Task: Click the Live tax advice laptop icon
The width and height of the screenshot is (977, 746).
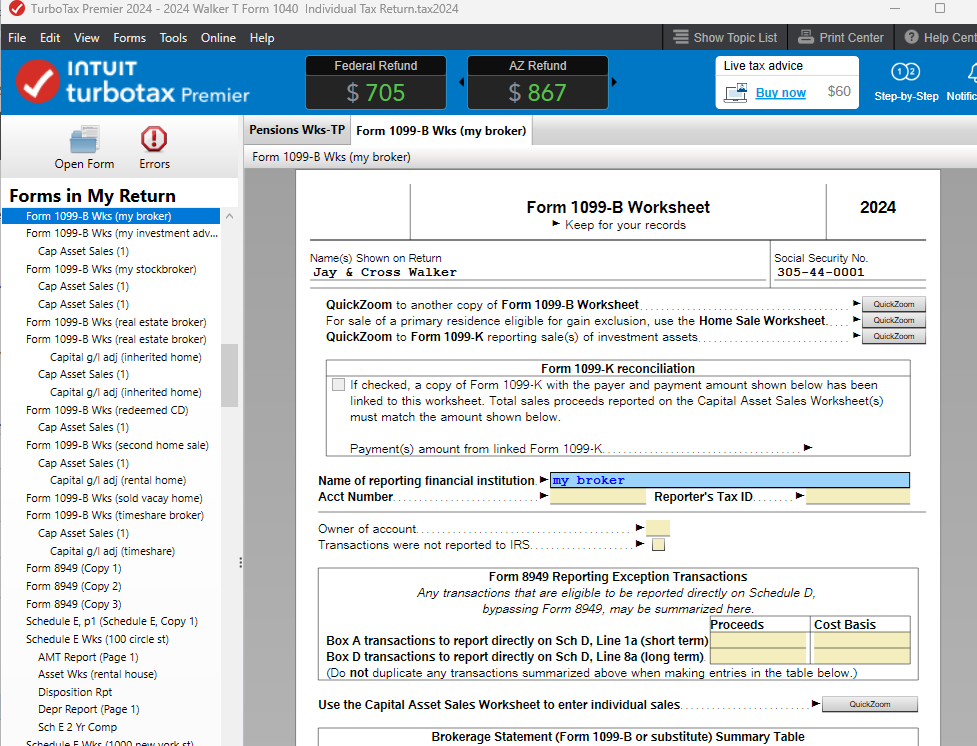Action: [x=735, y=92]
